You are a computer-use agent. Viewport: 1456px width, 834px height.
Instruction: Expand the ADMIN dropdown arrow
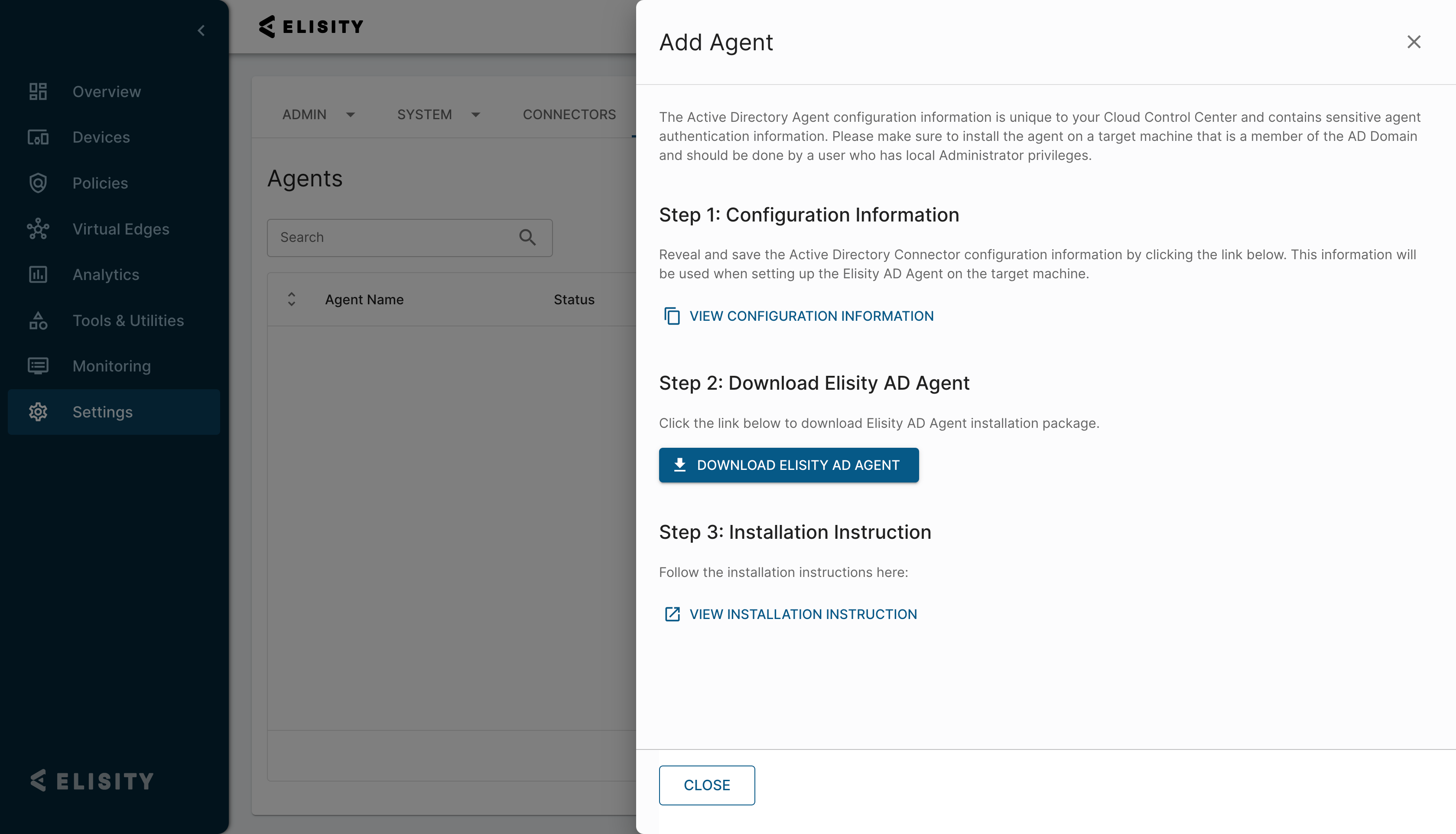(x=351, y=114)
